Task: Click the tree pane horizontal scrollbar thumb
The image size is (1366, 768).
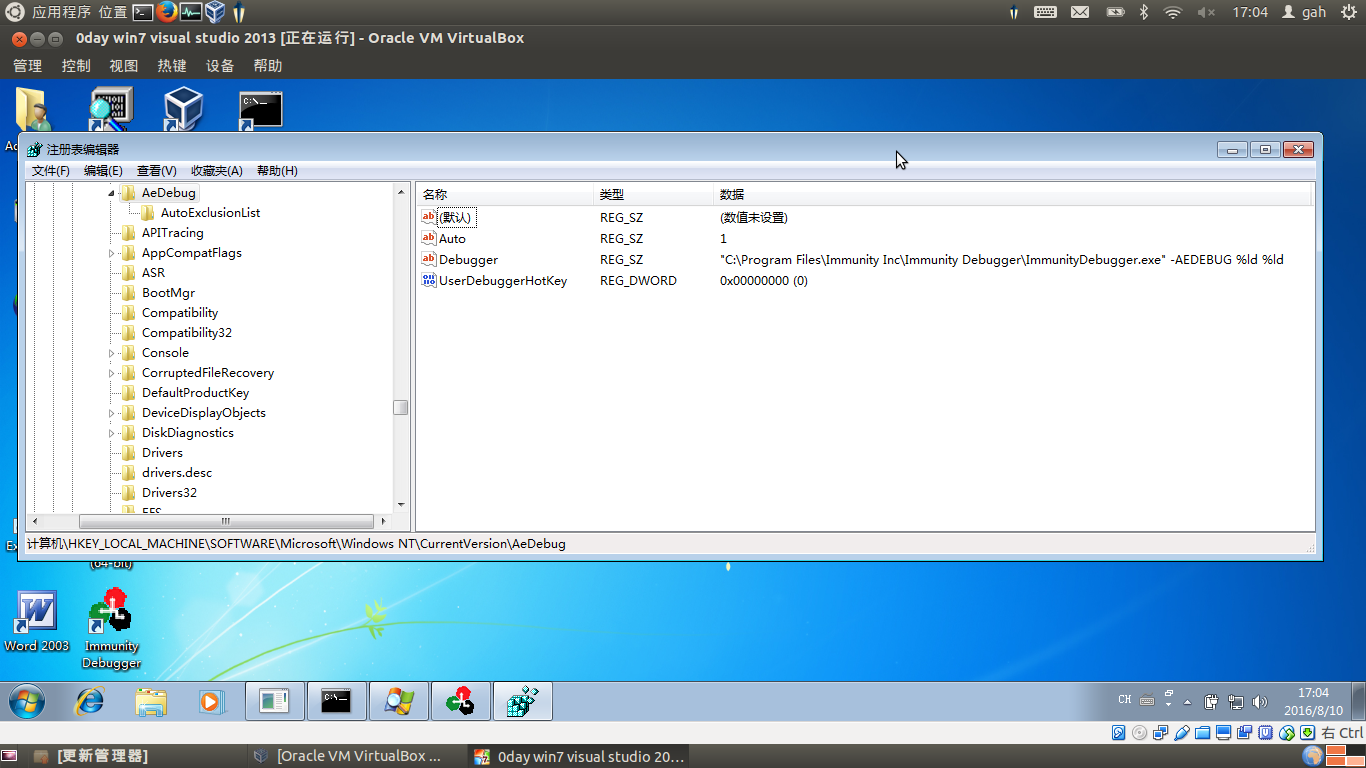Action: coord(226,521)
